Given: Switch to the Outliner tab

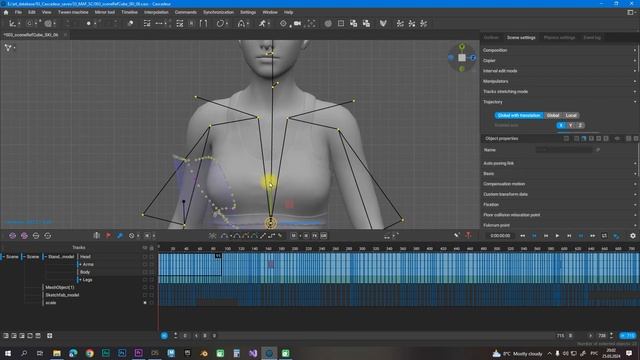Looking at the screenshot, I should [x=491, y=38].
